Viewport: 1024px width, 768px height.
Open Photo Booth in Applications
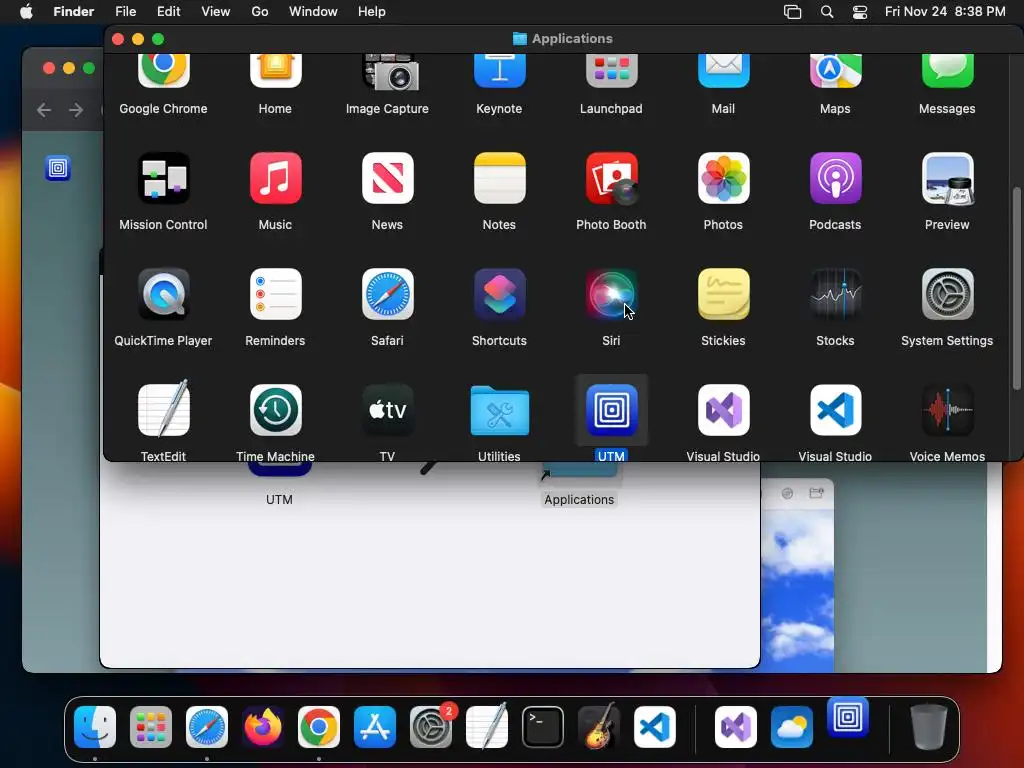(x=611, y=178)
